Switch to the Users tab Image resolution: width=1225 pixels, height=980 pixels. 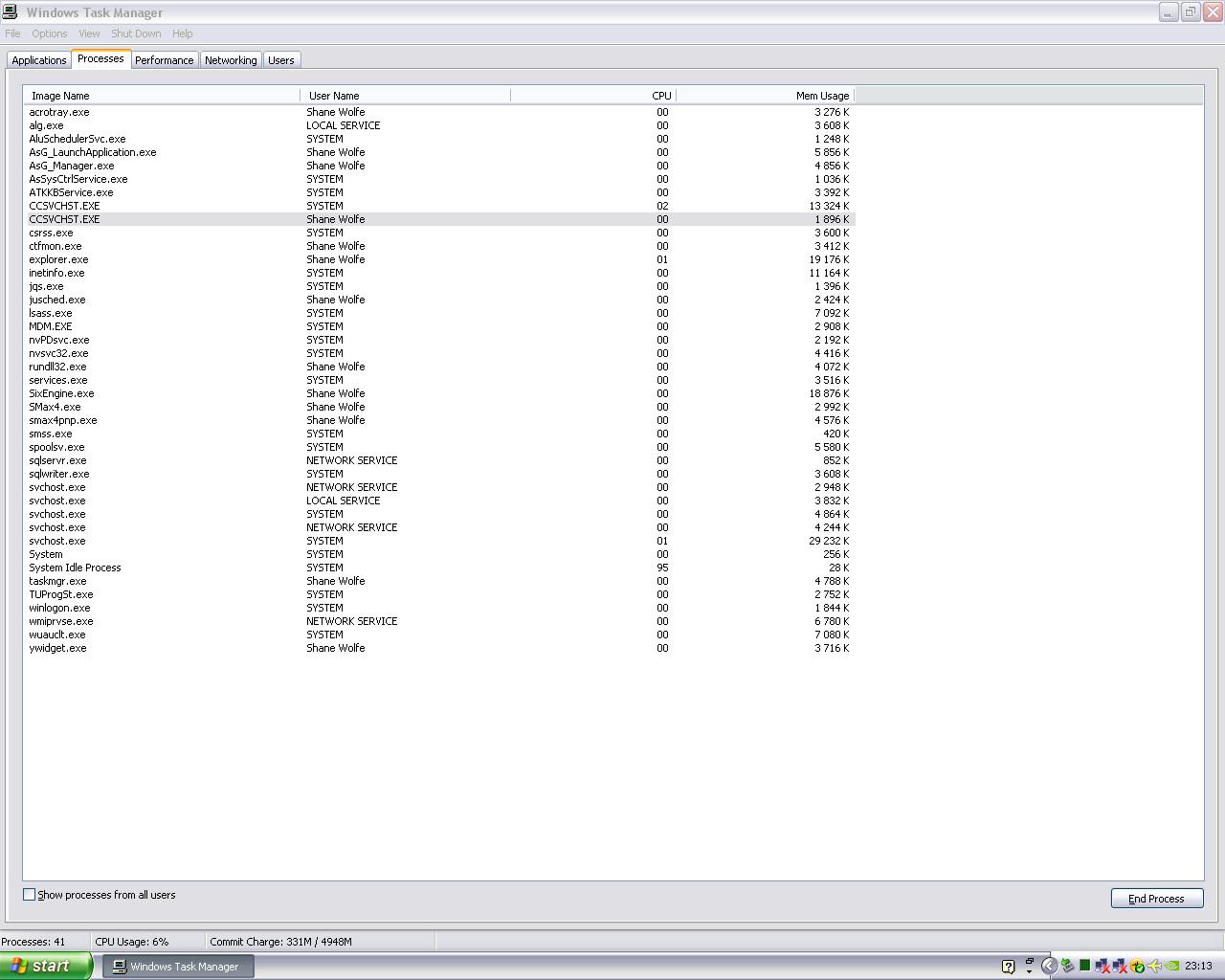[x=281, y=60]
